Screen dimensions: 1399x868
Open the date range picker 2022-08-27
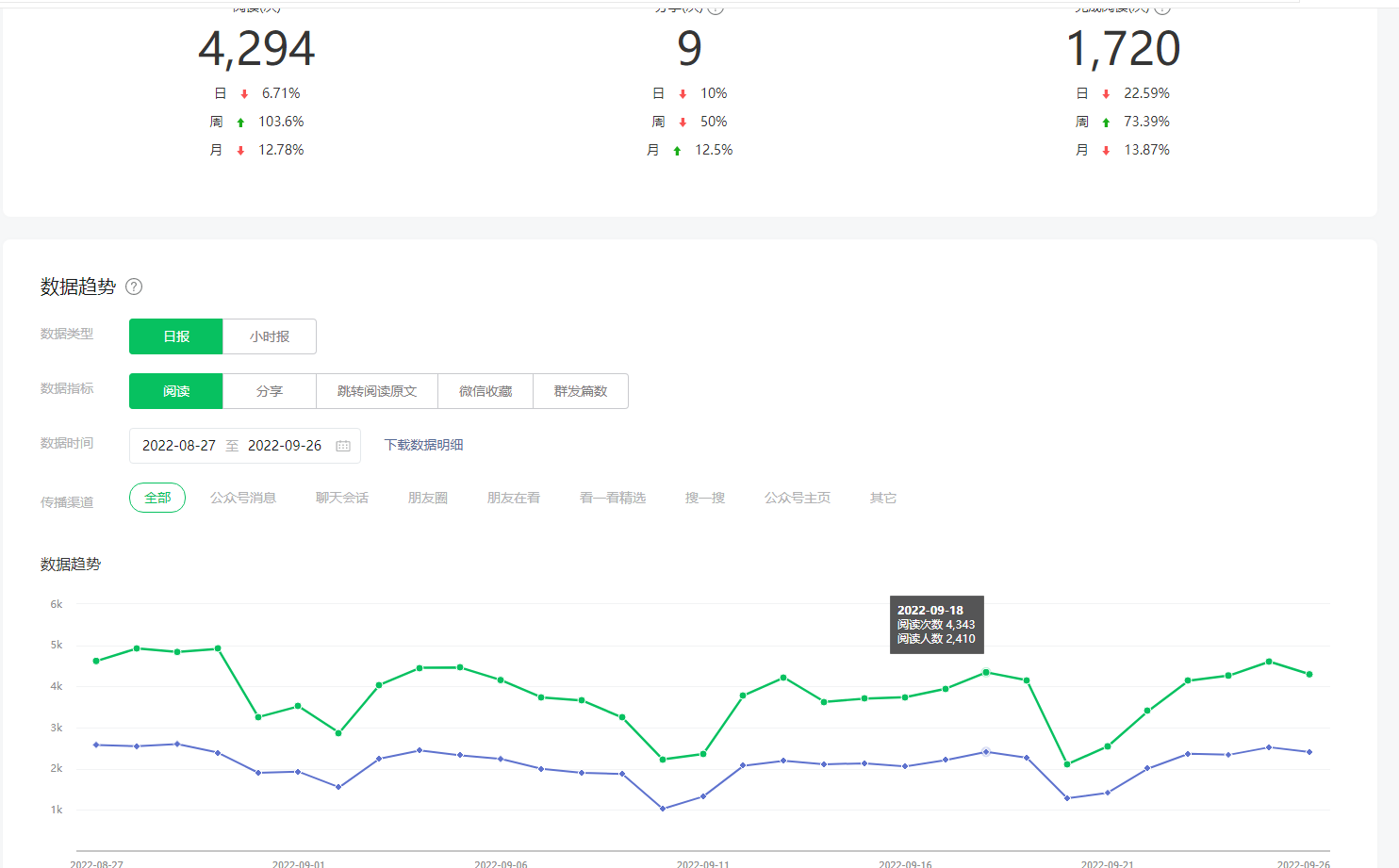pos(179,446)
